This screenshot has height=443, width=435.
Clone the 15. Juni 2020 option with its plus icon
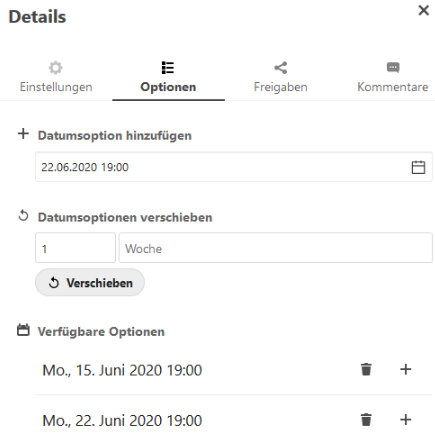coord(406,369)
